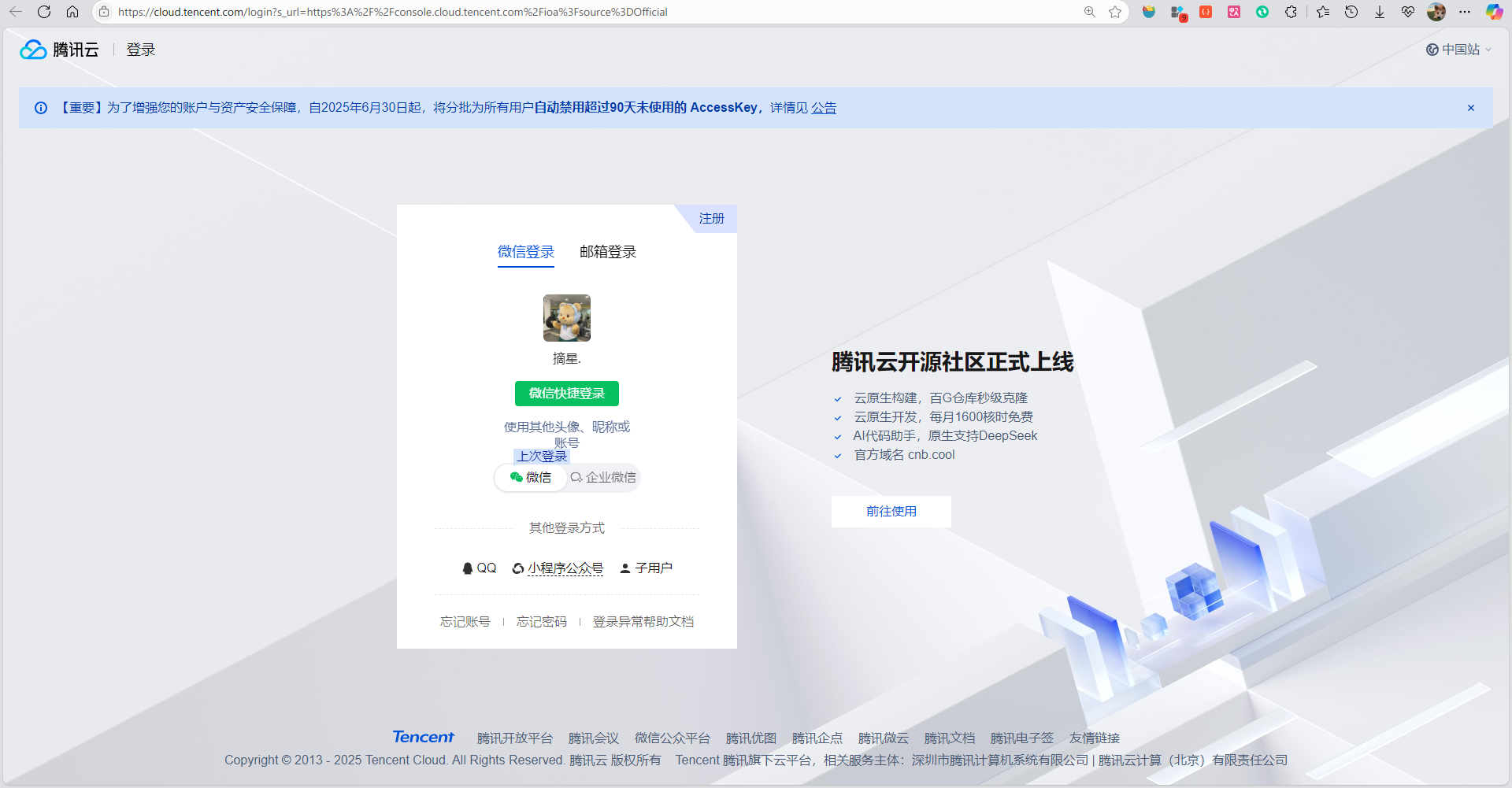This screenshot has height=788, width=1512.
Task: Expand the 中国站 region selector
Action: pos(1458,49)
